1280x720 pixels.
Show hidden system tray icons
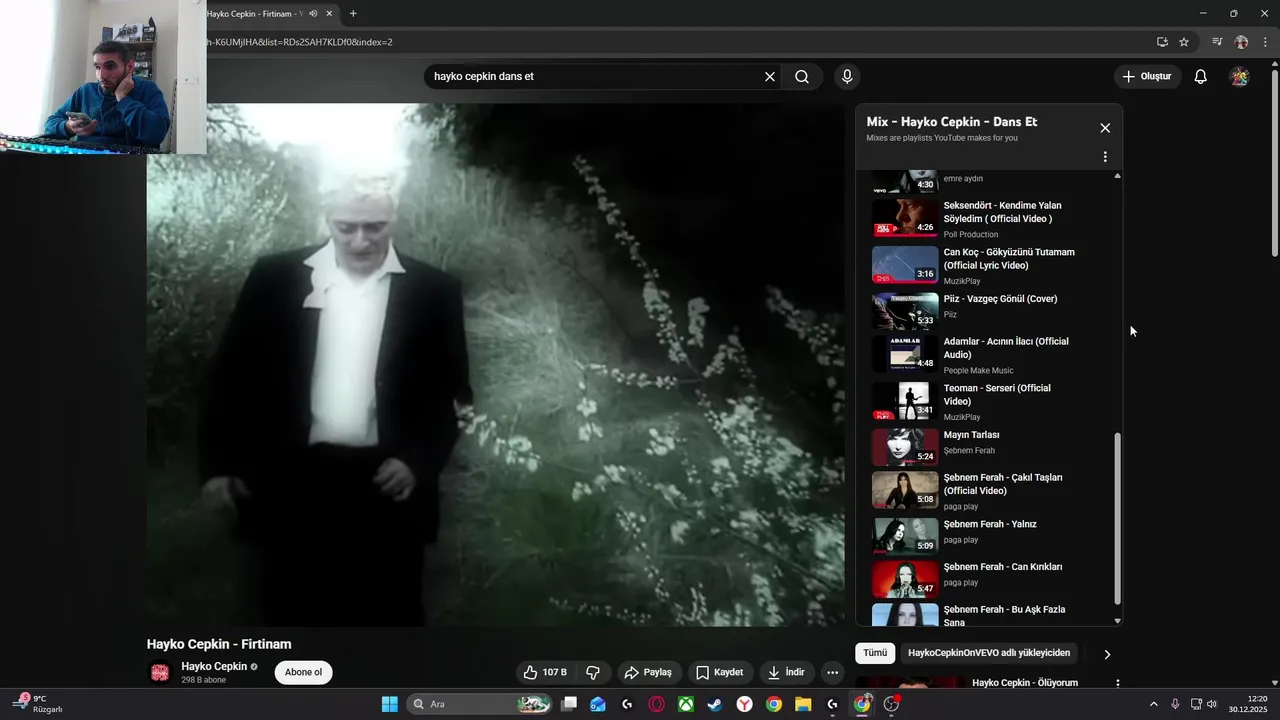1153,704
